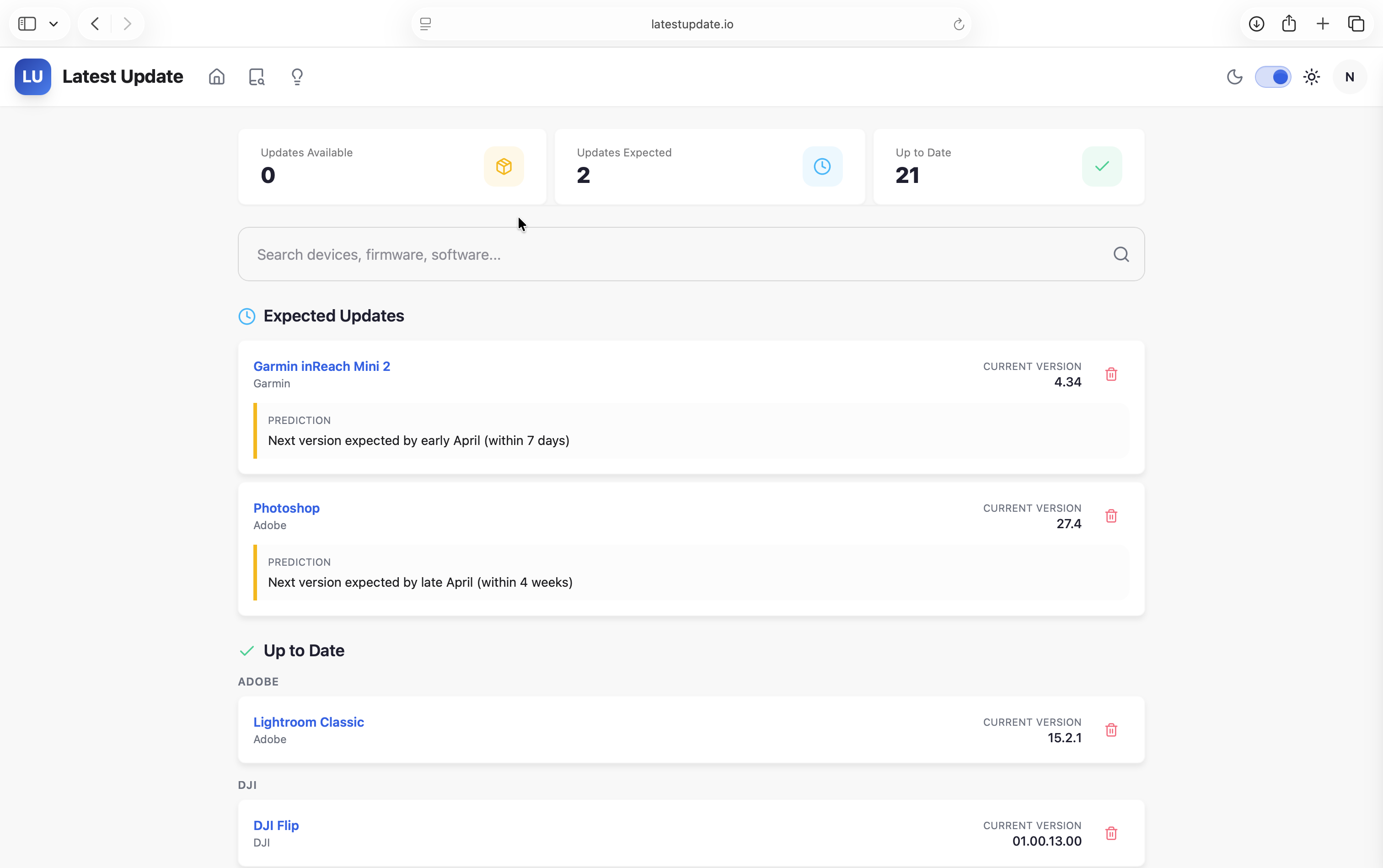Delete the DJI Flip entry
The width and height of the screenshot is (1383, 868).
coord(1111,834)
